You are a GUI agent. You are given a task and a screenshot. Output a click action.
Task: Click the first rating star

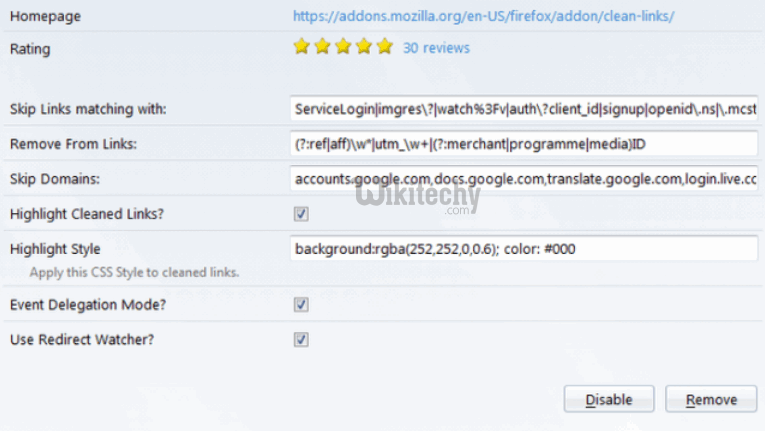[301, 47]
